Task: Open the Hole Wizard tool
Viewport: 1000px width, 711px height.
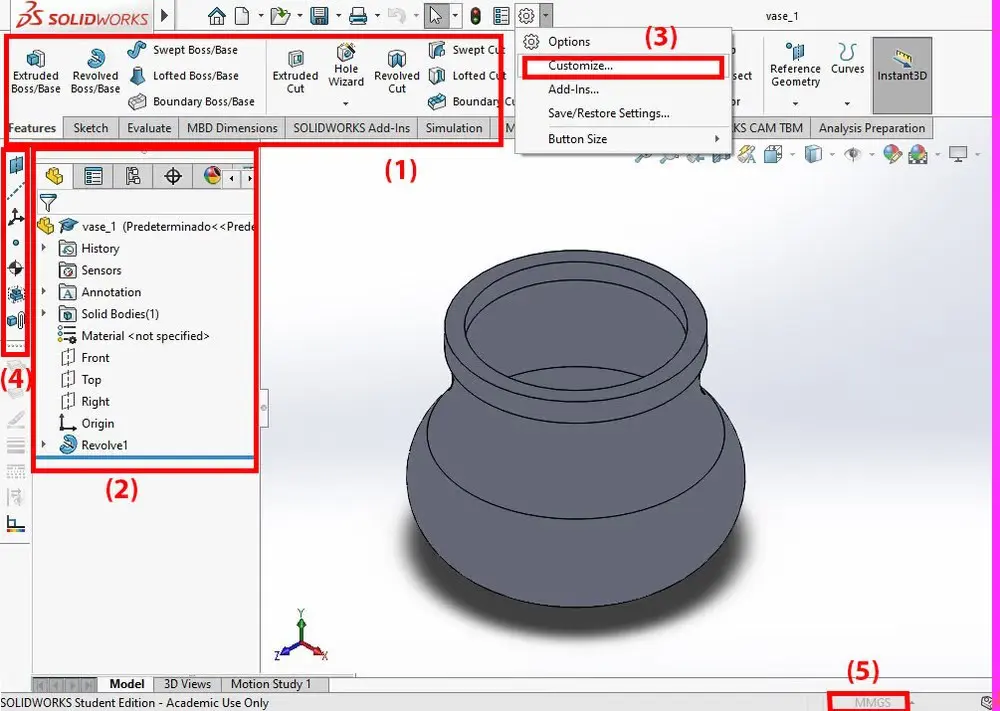Action: [x=346, y=65]
